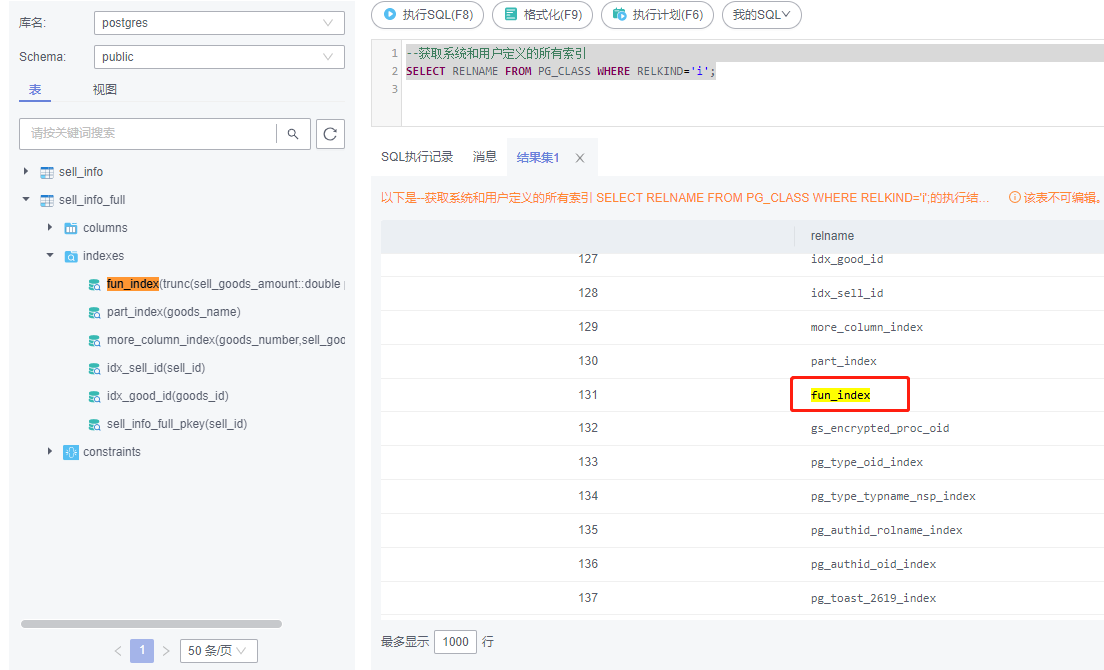This screenshot has height=670, width=1104.
Task: Select sell_info_full_pkey(sell_id) tree item
Action: point(177,424)
